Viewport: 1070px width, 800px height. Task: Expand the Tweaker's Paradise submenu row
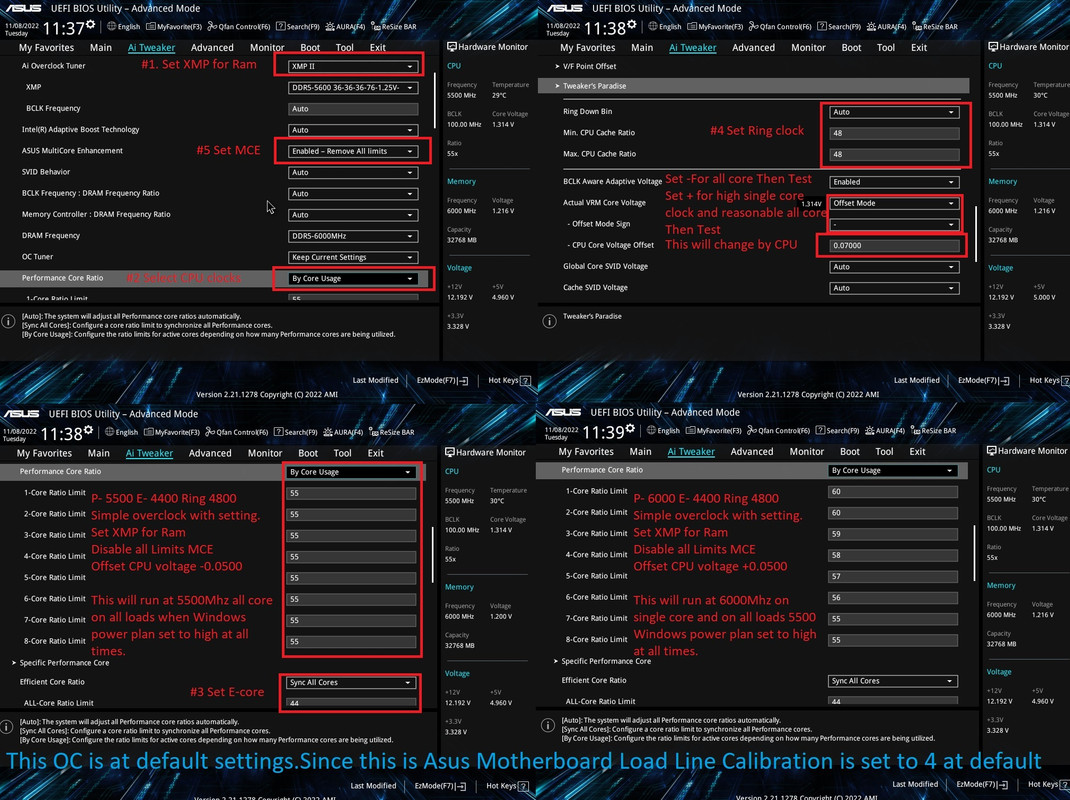click(753, 86)
